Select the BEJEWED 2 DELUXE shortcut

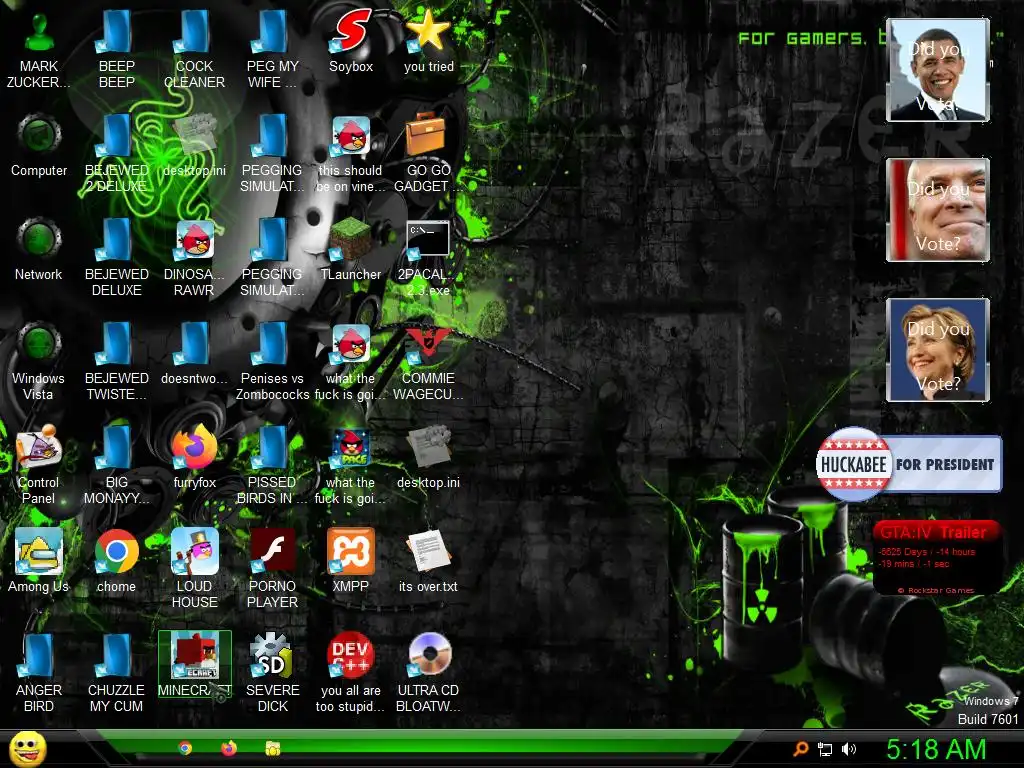[116, 153]
